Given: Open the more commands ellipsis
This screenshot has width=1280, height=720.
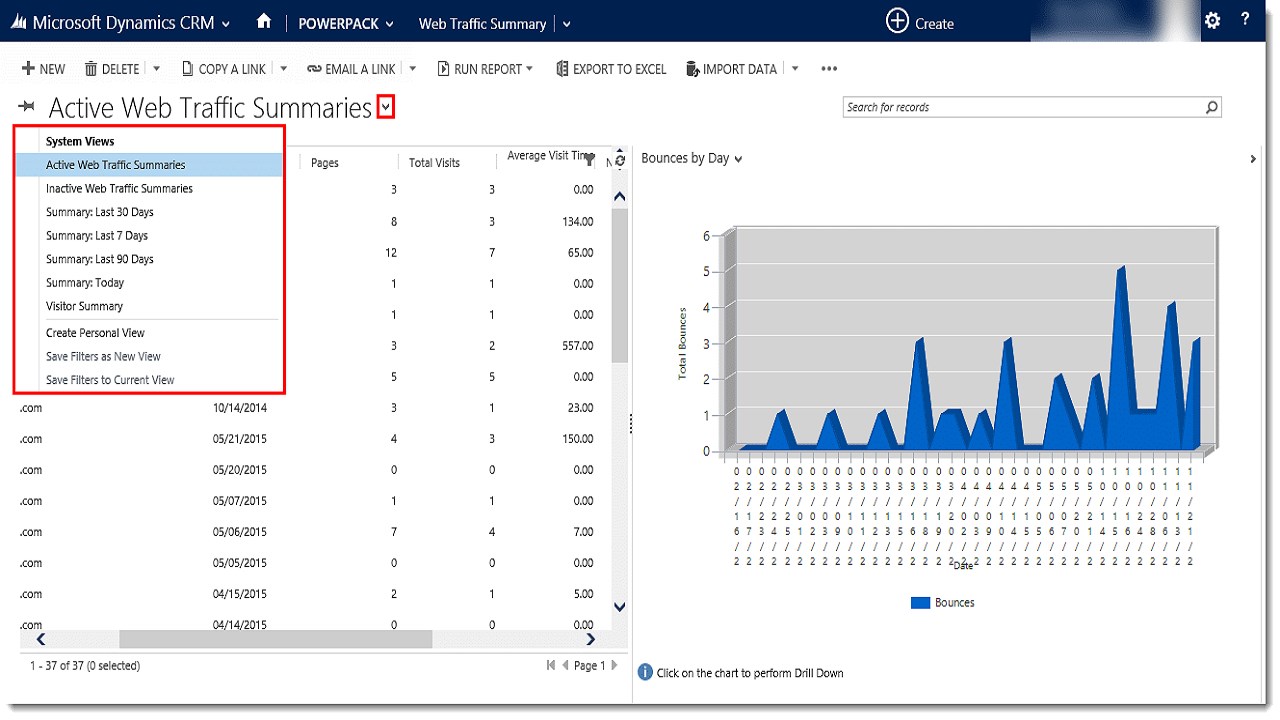Looking at the screenshot, I should 829,69.
